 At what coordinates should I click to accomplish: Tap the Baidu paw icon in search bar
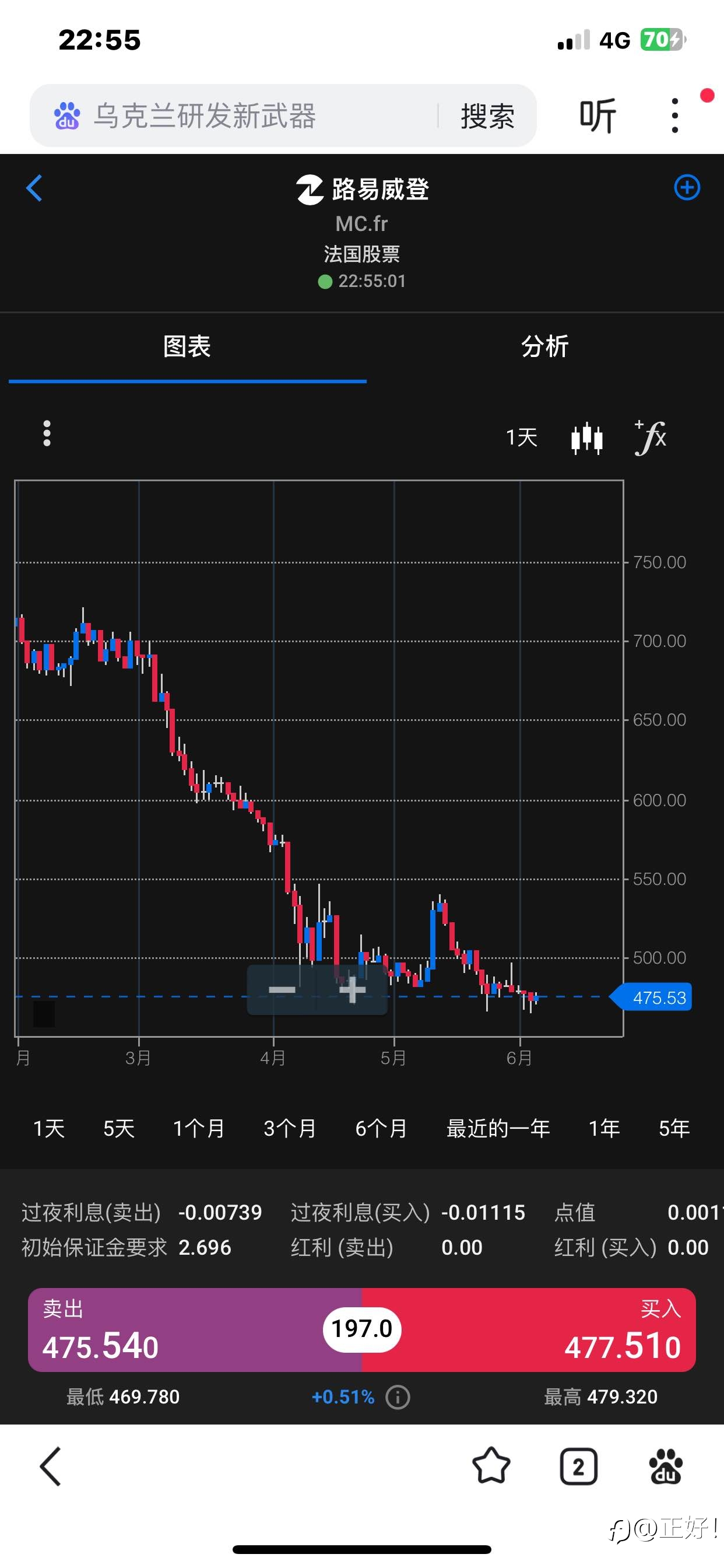pyautogui.click(x=67, y=116)
